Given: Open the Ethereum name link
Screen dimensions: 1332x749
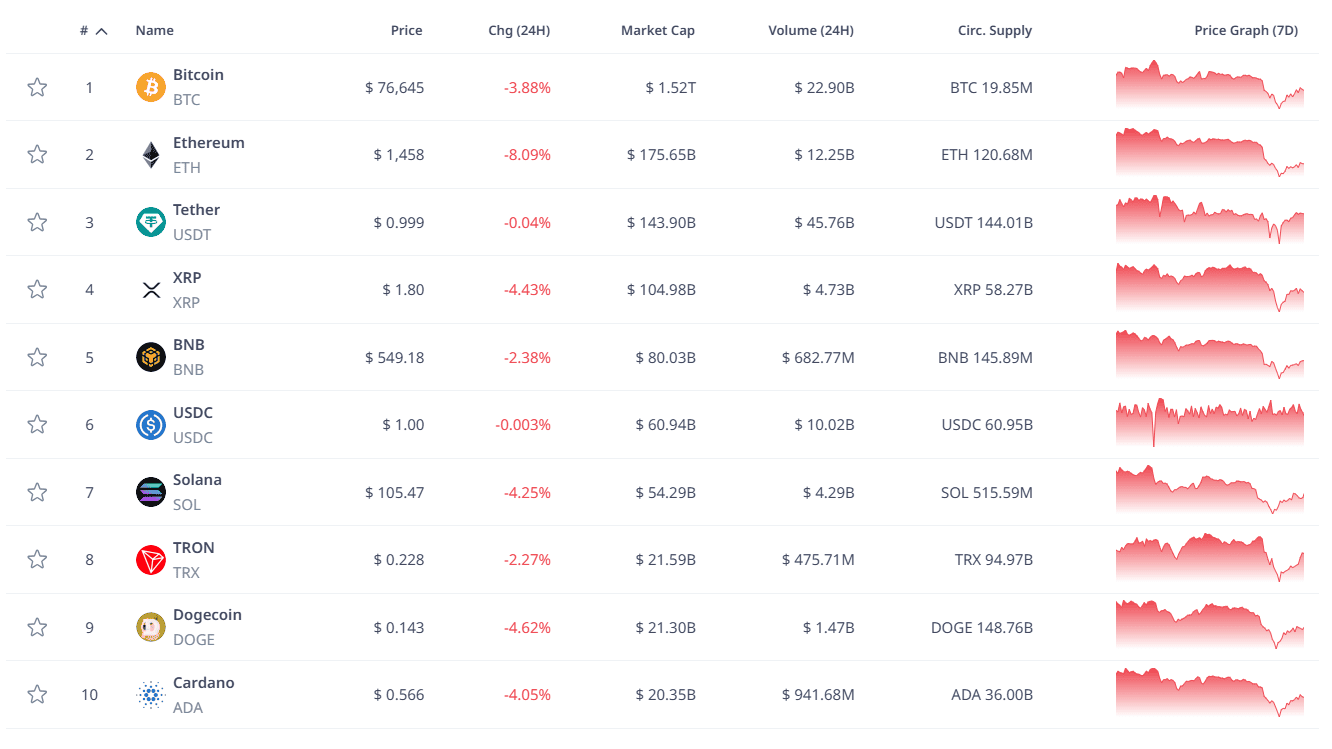Looking at the screenshot, I should 208,143.
